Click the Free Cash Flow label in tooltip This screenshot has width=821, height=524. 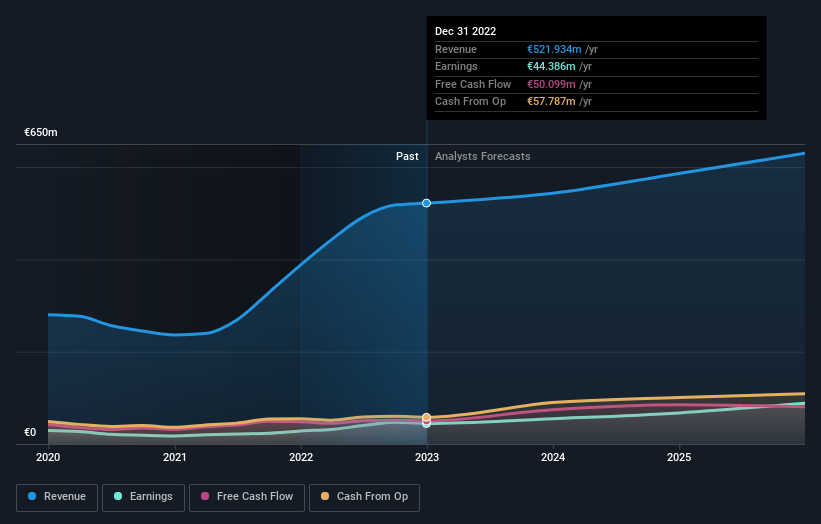click(x=473, y=84)
